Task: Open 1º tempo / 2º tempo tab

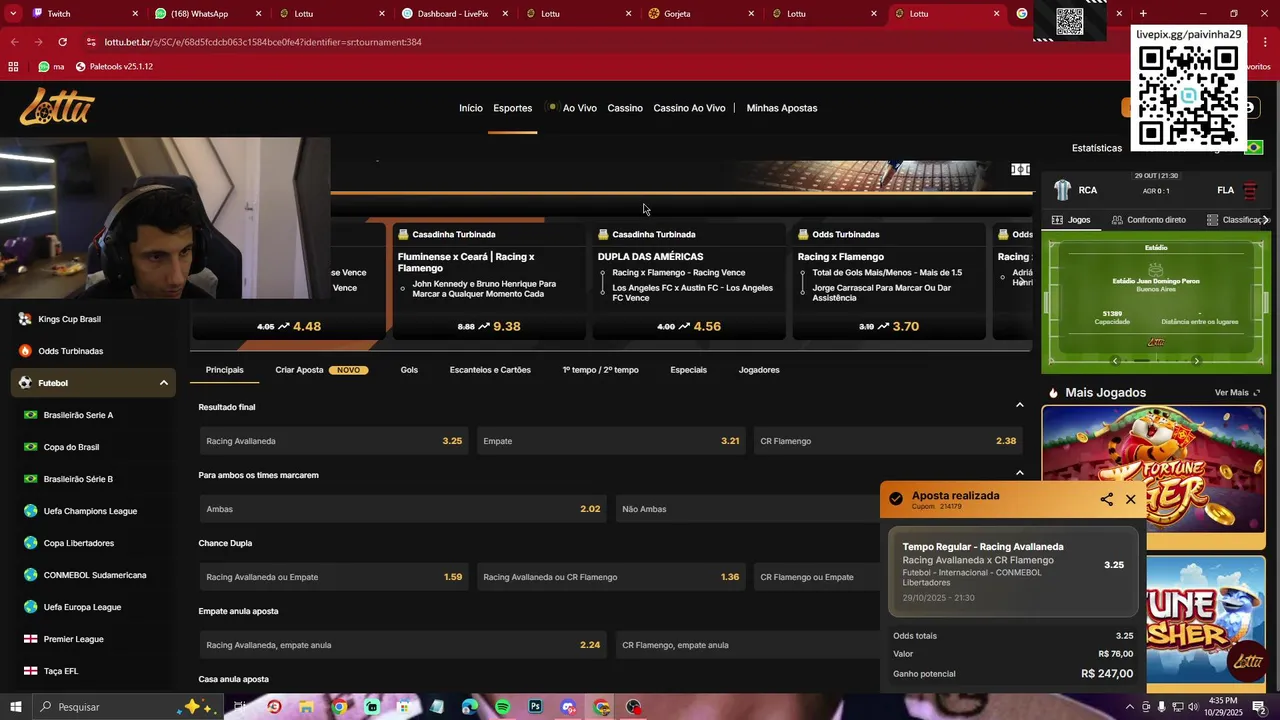Action: point(600,370)
